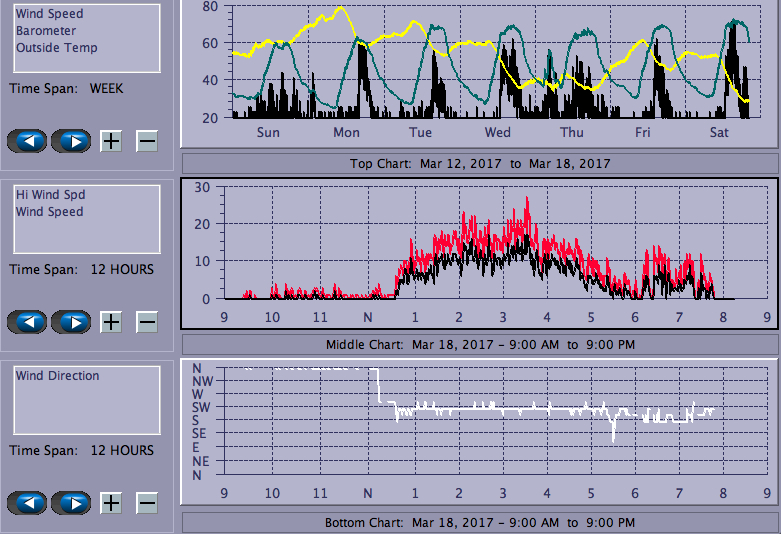Click the minus button in the Hi Wind Spd panel
The width and height of the screenshot is (781, 534).
tap(147, 322)
